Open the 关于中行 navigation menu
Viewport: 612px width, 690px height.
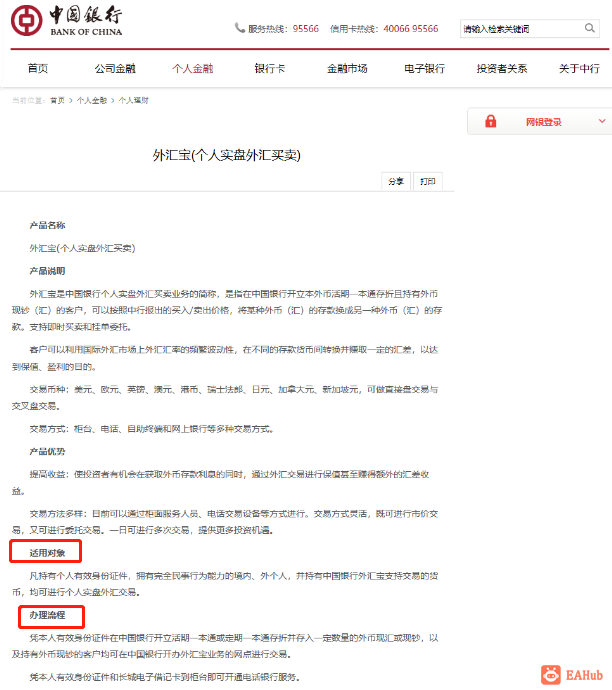(x=579, y=69)
